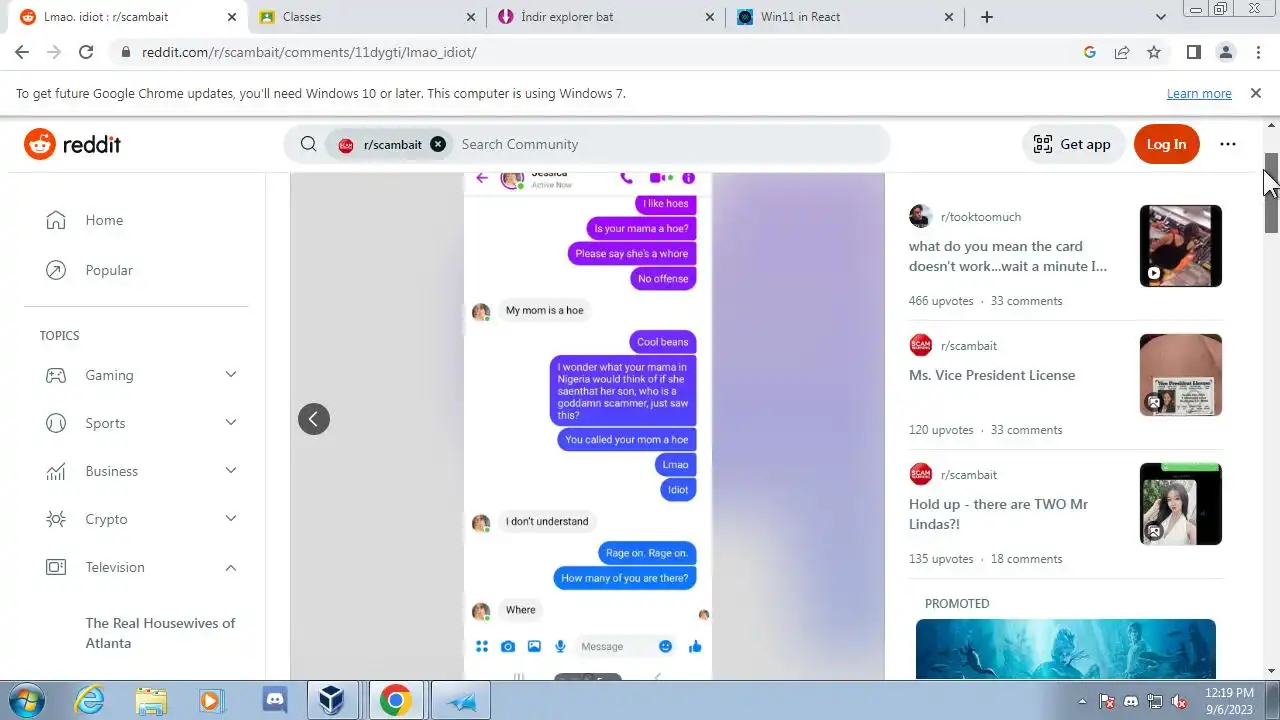Open the tab search dropdown
The image size is (1280, 720).
[x=1161, y=17]
